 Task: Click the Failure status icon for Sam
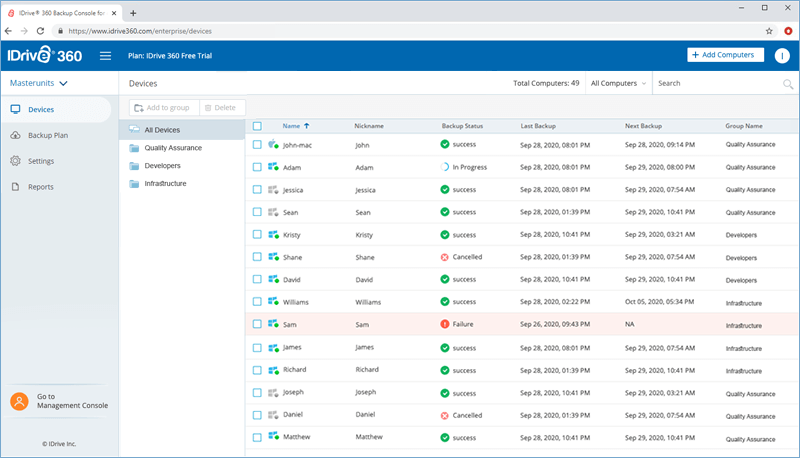(444, 324)
